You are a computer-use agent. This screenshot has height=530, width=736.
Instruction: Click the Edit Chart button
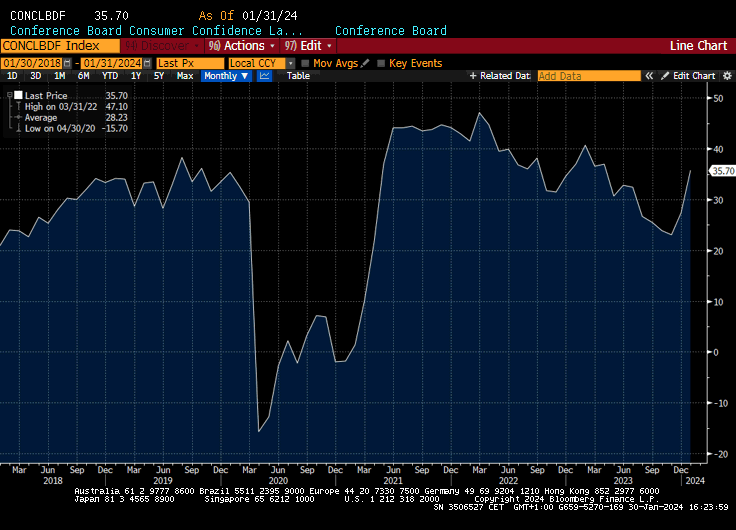[x=689, y=76]
